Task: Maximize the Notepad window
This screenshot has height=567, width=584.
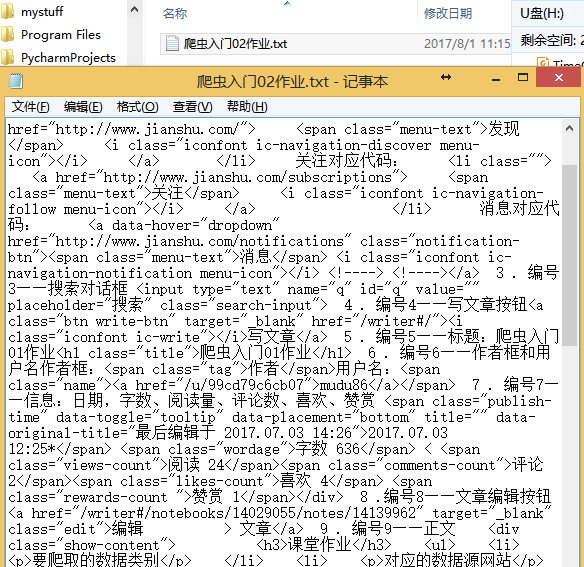Action: pos(523,77)
